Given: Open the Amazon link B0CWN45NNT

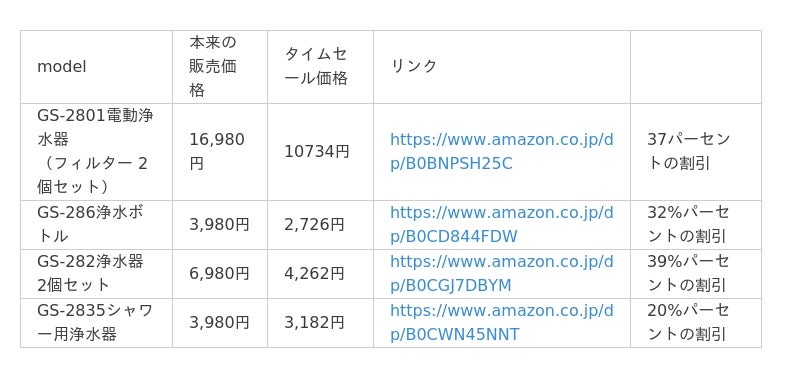Looking at the screenshot, I should point(502,322).
